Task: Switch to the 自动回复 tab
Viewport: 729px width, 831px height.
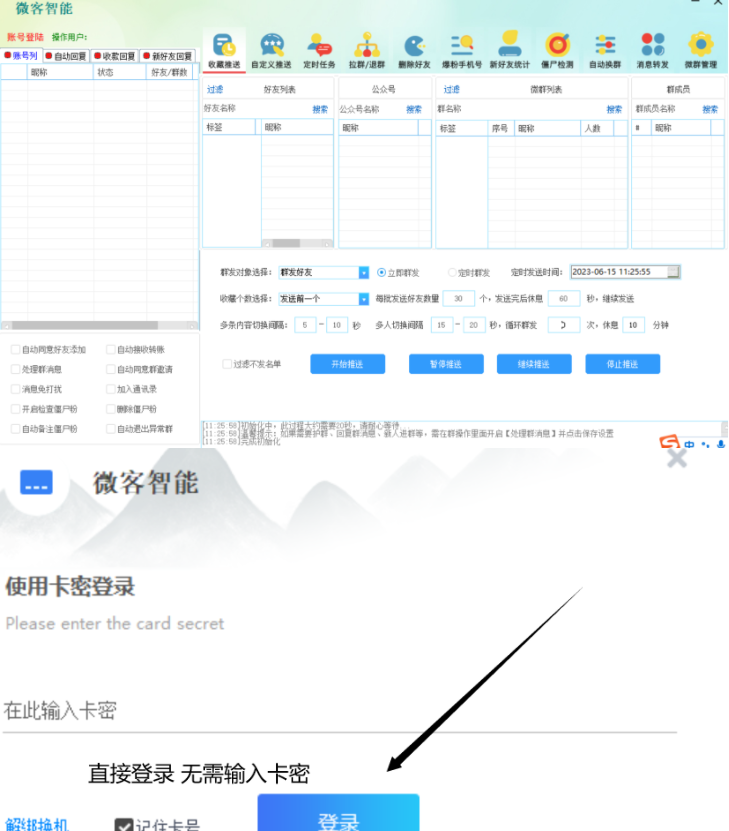Action: (67, 56)
